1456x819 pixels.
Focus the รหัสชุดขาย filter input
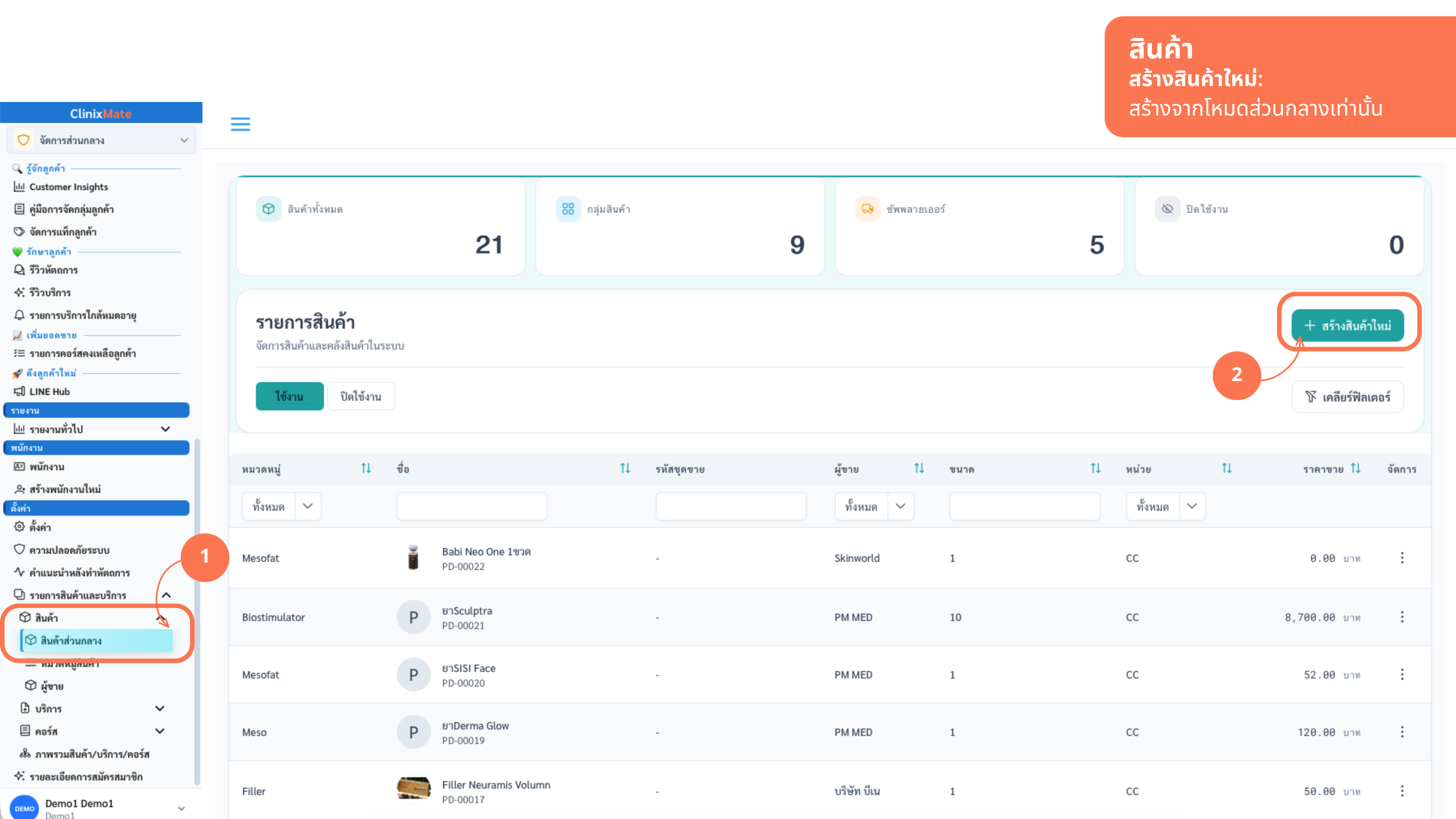point(731,506)
